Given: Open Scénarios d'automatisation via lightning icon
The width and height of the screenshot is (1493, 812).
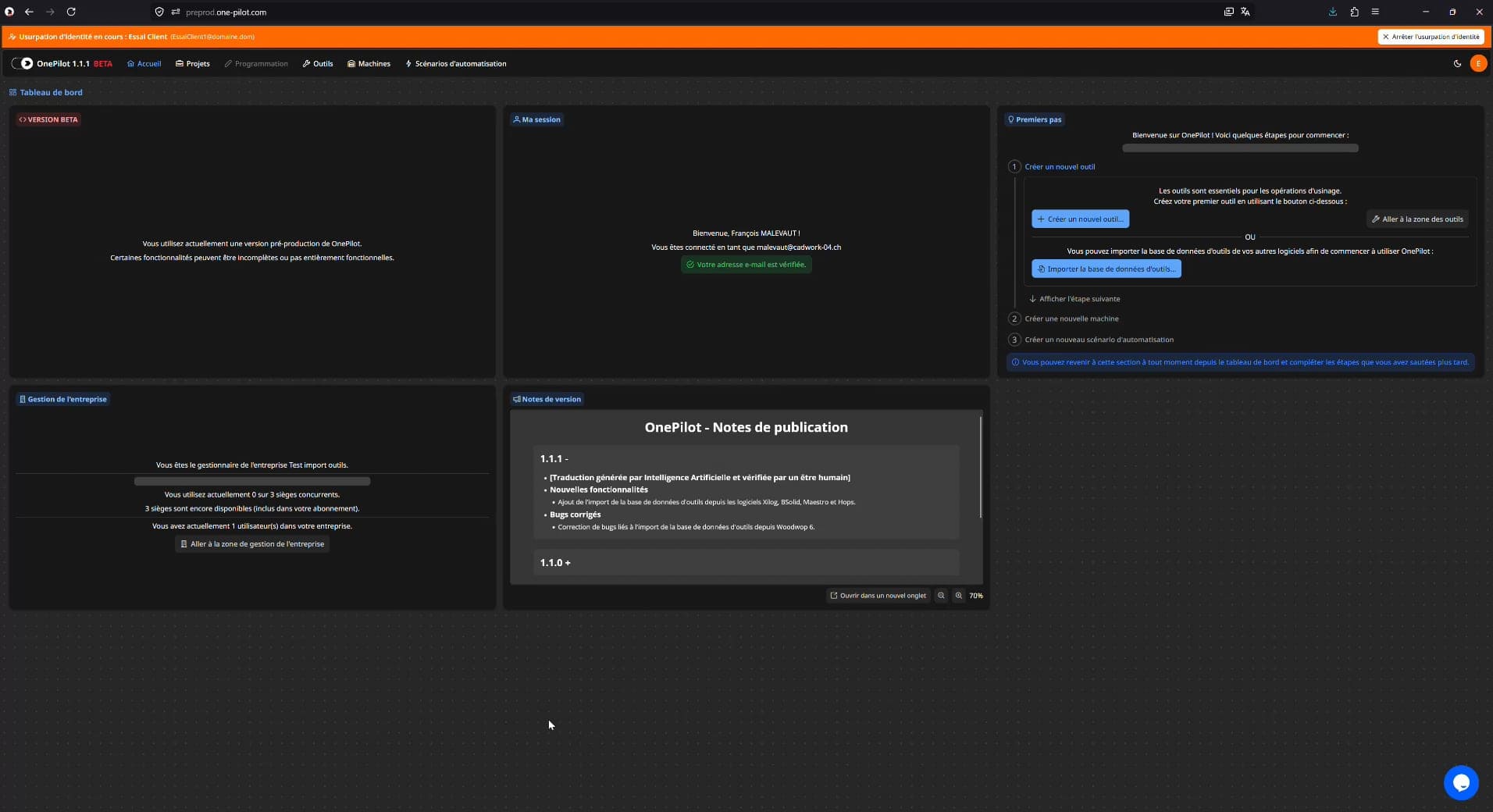Looking at the screenshot, I should coord(409,63).
